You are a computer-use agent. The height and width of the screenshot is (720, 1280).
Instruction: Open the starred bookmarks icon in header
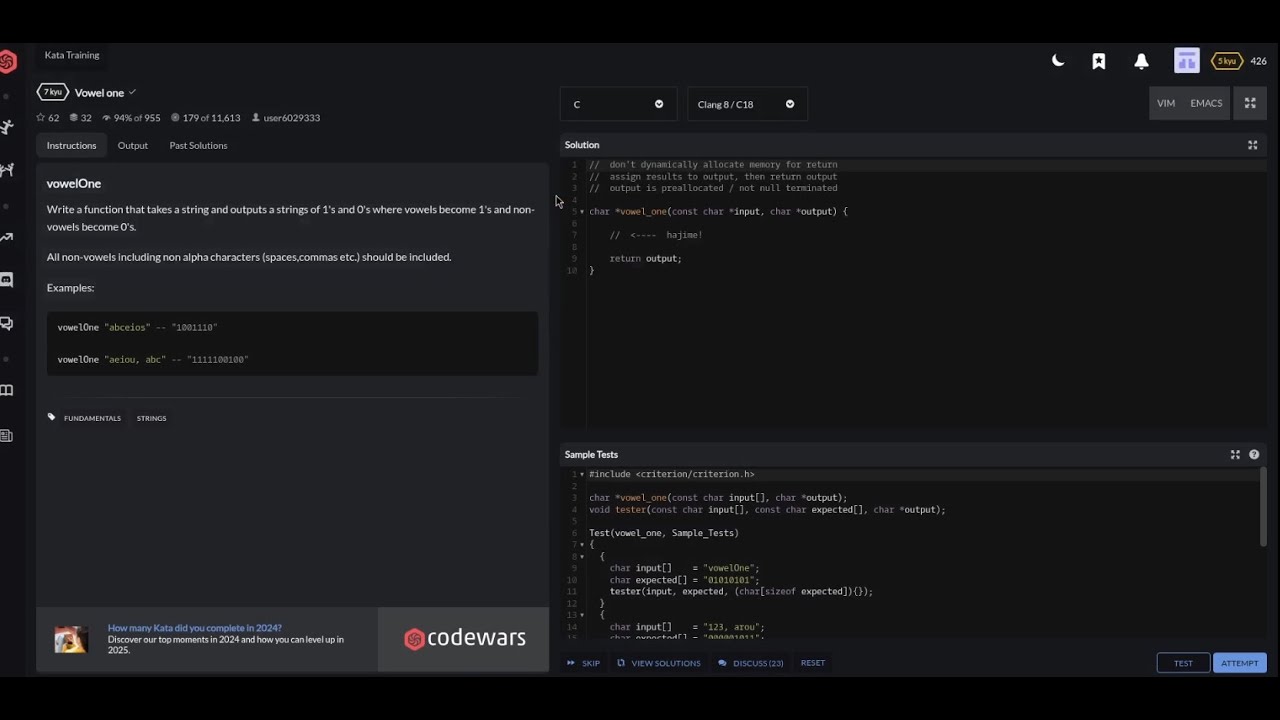pyautogui.click(x=1099, y=61)
